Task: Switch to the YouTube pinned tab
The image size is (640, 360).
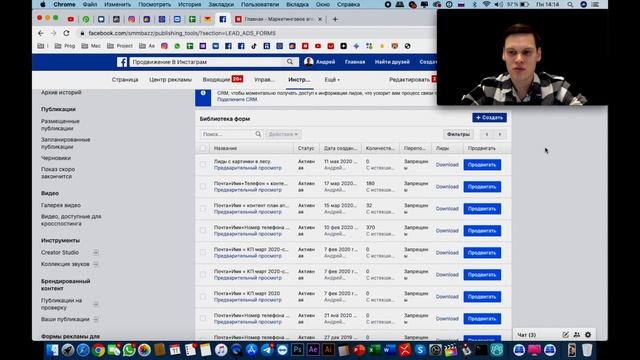Action: 71,19
